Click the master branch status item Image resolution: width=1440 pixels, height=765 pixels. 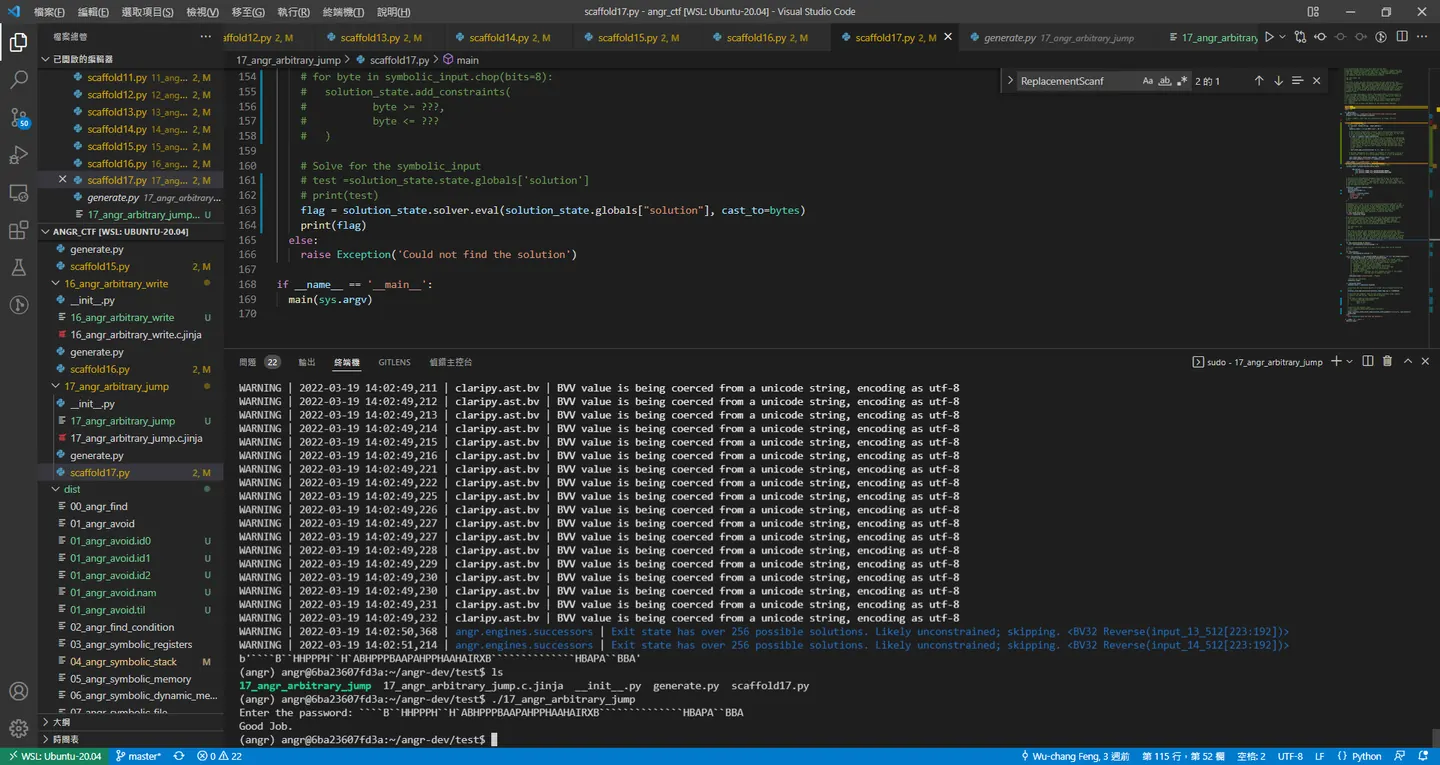click(x=138, y=756)
